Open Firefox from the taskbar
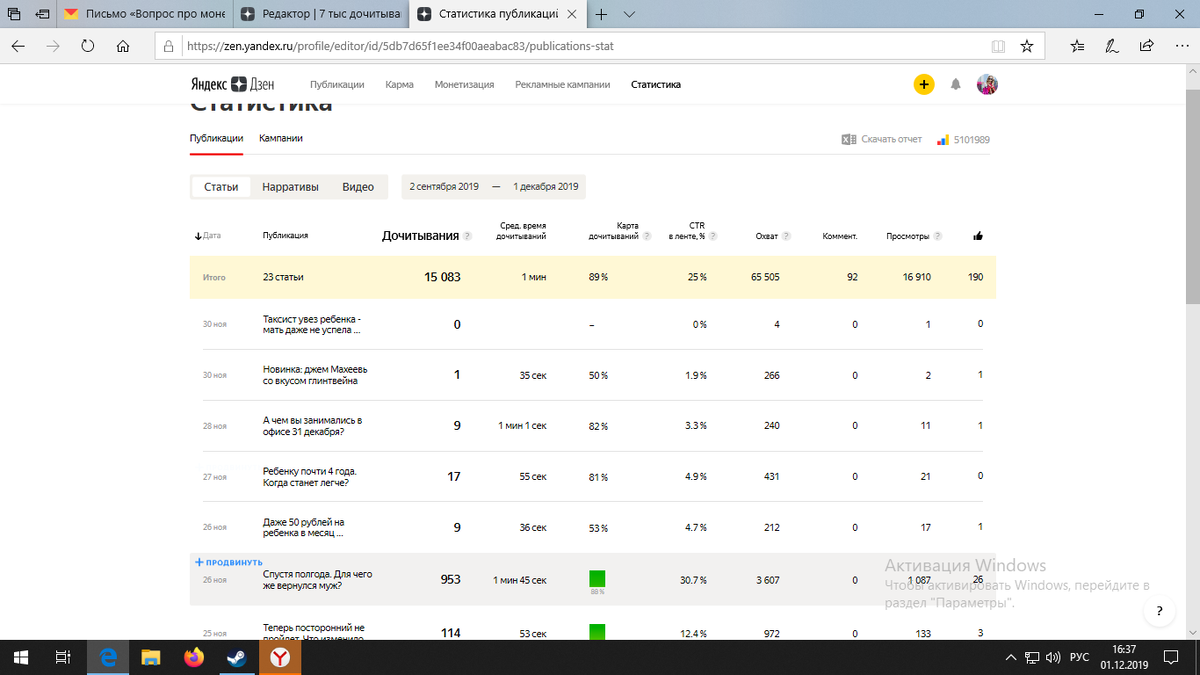Image resolution: width=1200 pixels, height=675 pixels. click(x=194, y=657)
